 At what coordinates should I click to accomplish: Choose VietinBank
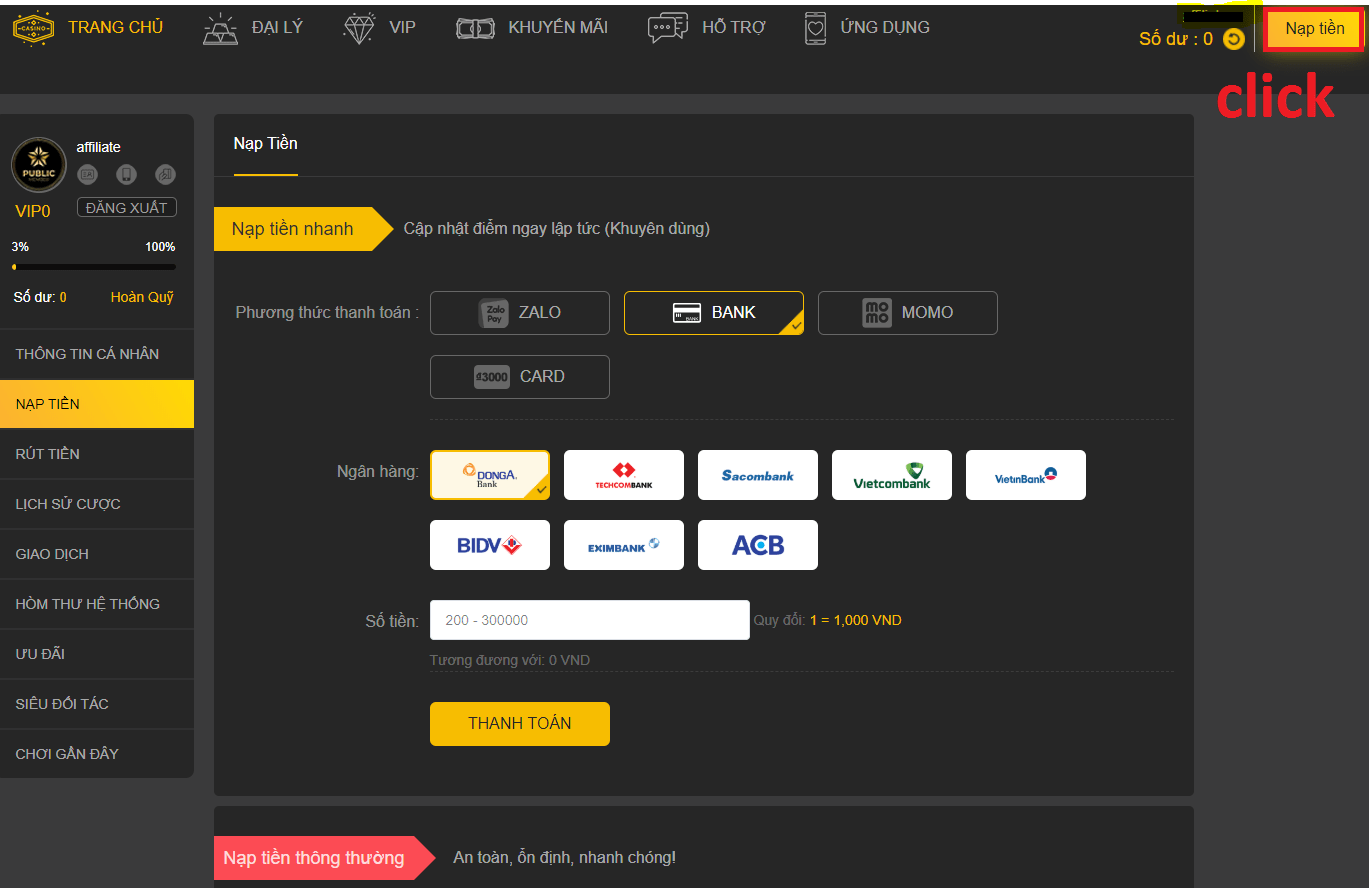[1026, 475]
